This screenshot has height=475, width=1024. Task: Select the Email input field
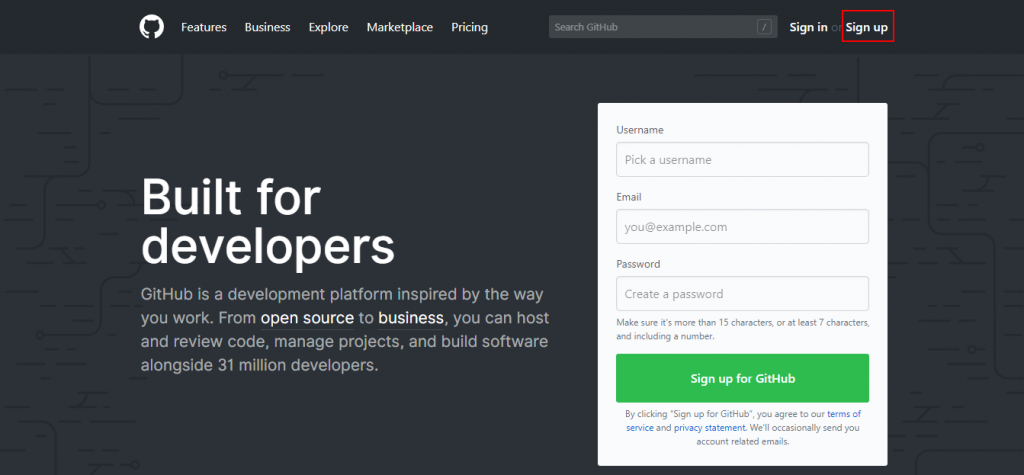[x=742, y=227]
